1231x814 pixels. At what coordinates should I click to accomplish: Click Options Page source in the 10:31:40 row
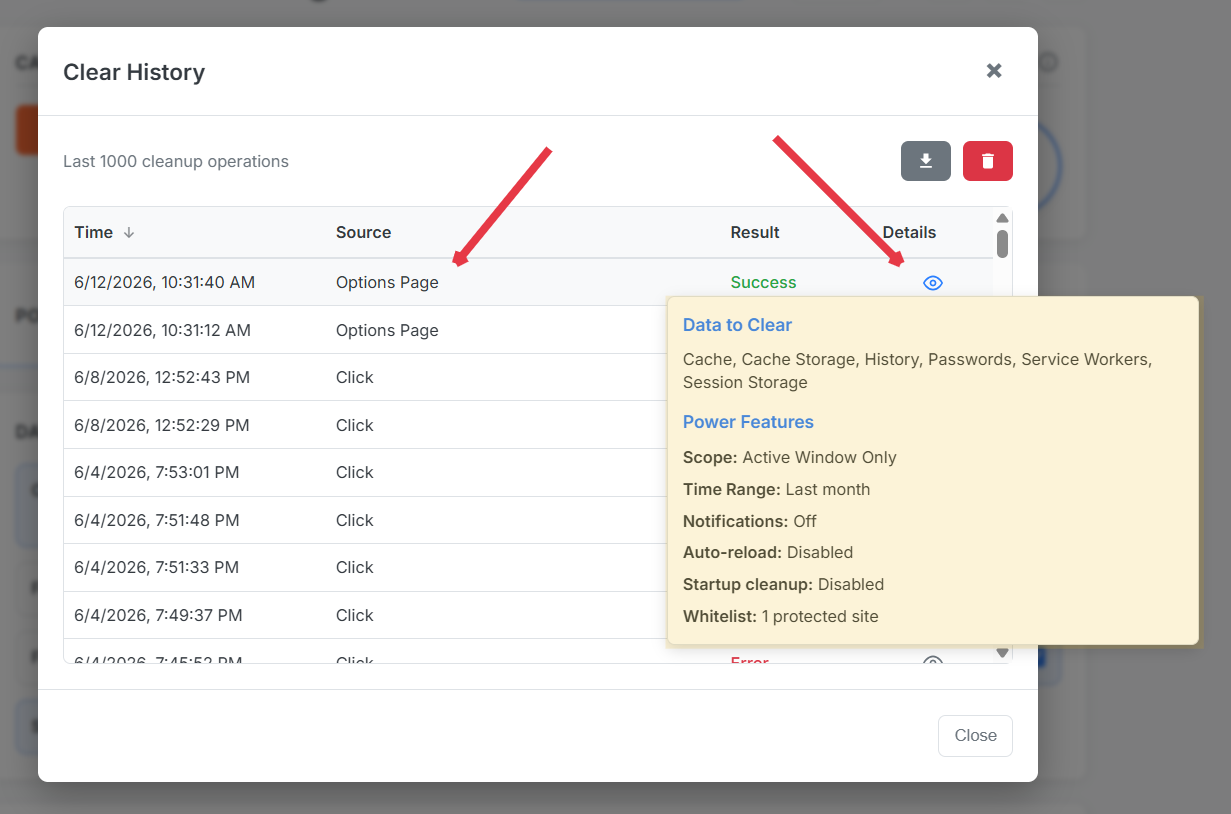(387, 283)
